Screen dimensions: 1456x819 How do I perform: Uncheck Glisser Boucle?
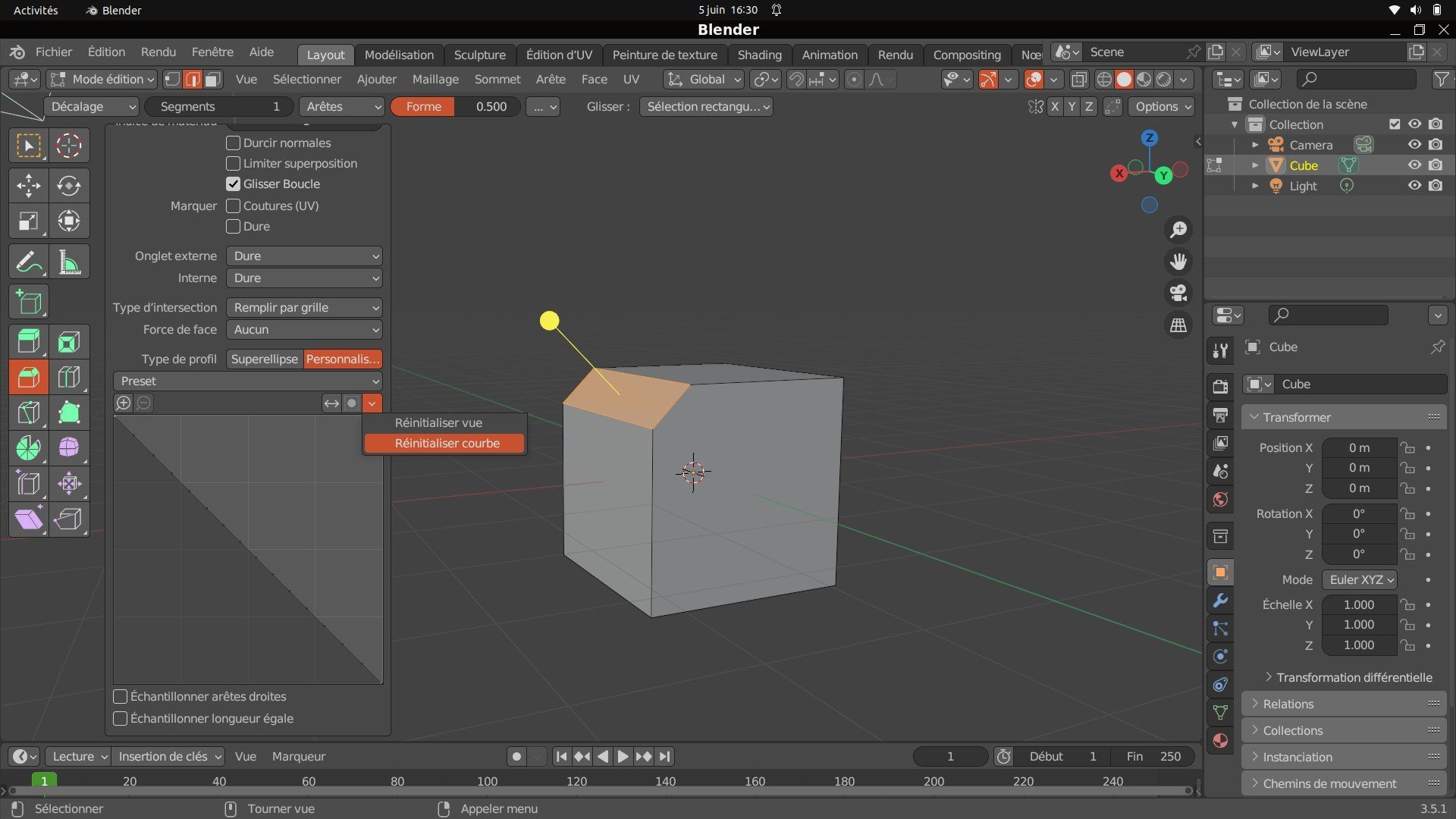tap(234, 184)
